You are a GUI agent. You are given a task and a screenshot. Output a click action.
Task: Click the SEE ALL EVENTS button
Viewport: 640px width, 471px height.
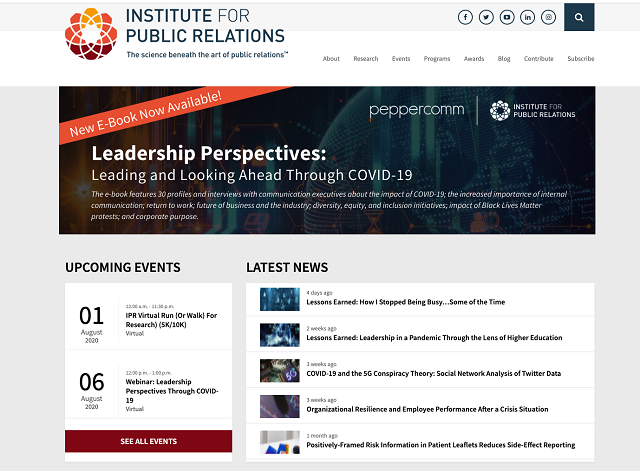pos(149,441)
